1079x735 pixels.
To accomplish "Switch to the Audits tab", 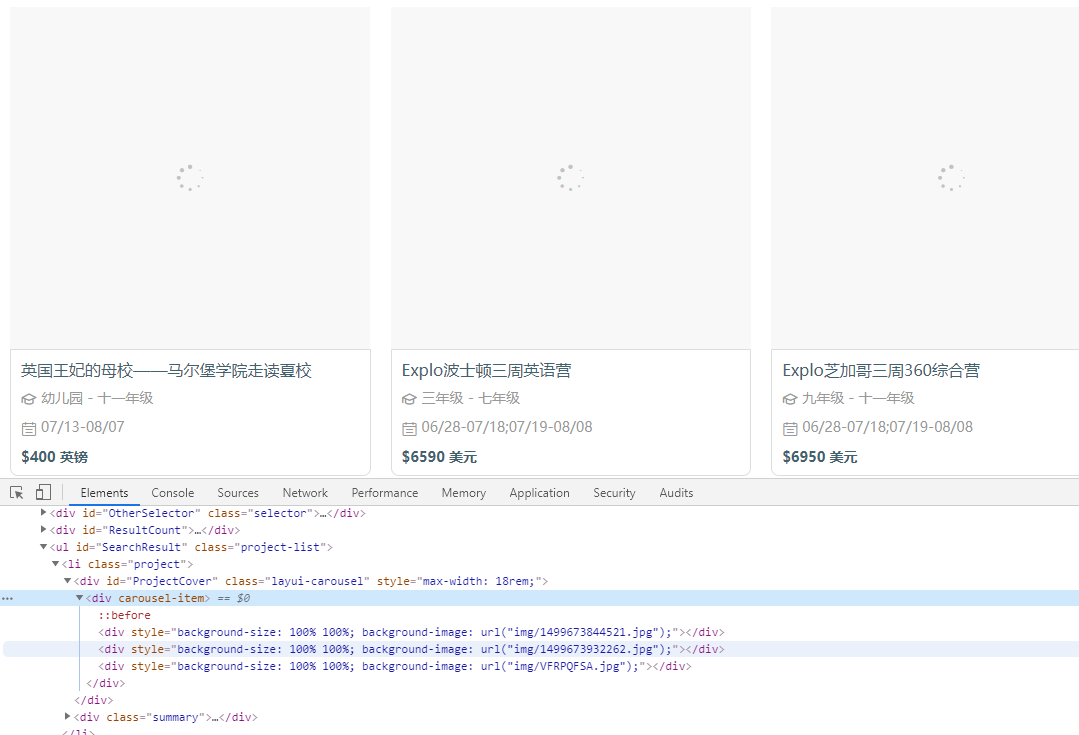I will pos(676,493).
